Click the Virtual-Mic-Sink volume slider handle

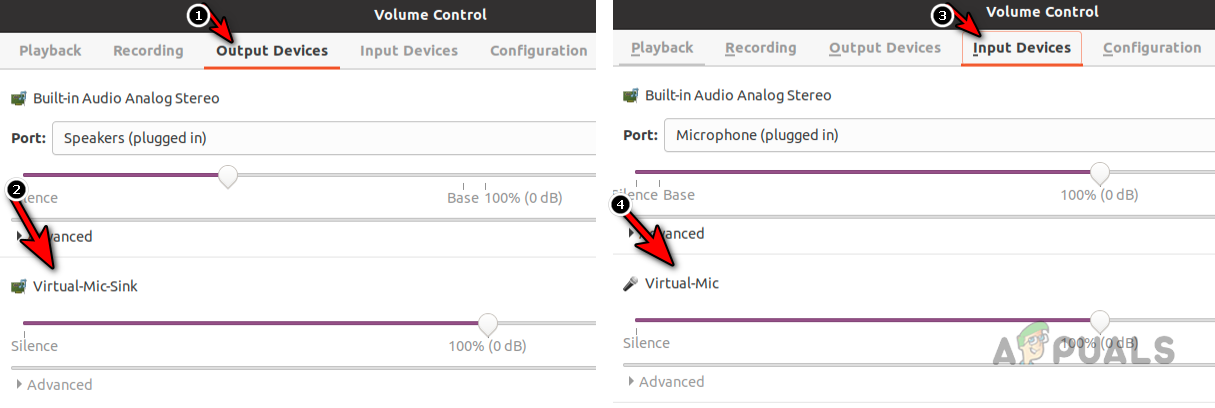tap(487, 323)
